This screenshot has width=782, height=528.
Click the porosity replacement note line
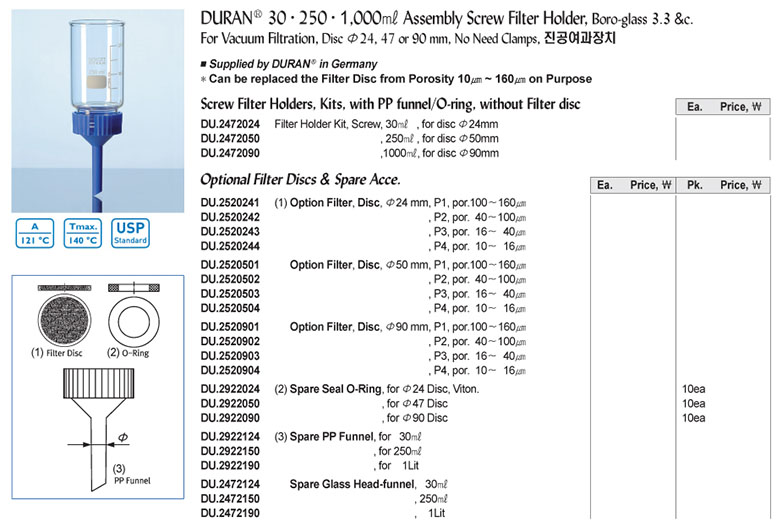396,79
